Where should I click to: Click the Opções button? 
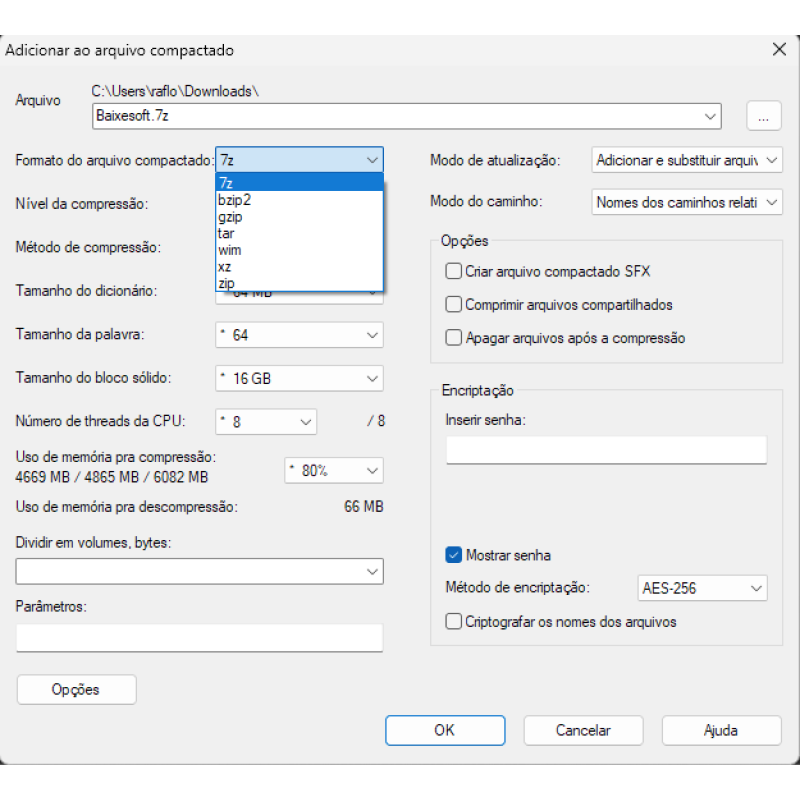(77, 690)
